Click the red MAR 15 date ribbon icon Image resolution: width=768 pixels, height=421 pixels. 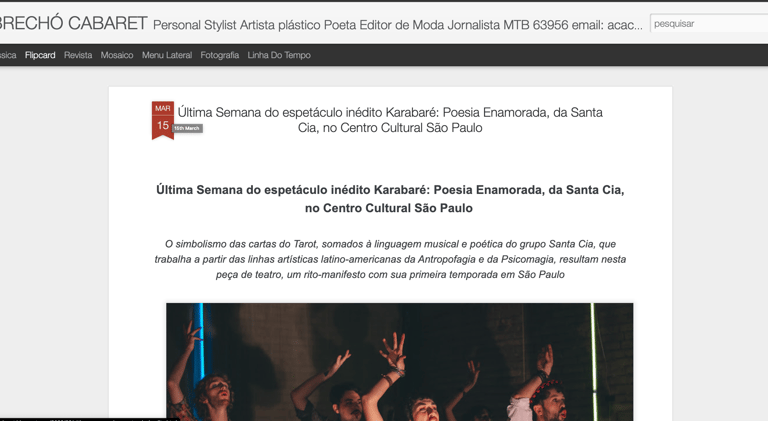[x=163, y=120]
